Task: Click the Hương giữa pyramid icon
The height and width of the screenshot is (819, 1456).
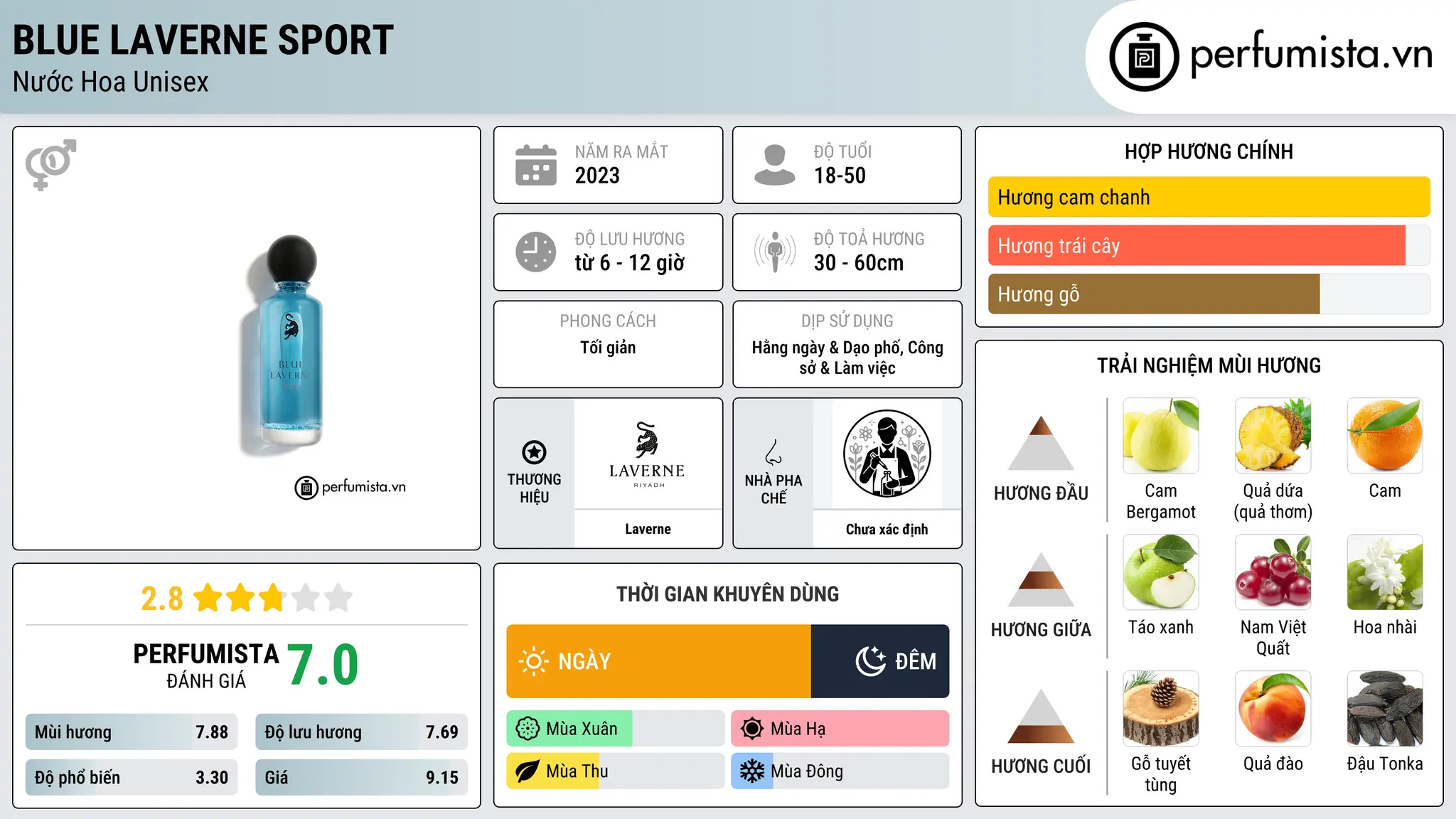Action: pyautogui.click(x=1041, y=579)
